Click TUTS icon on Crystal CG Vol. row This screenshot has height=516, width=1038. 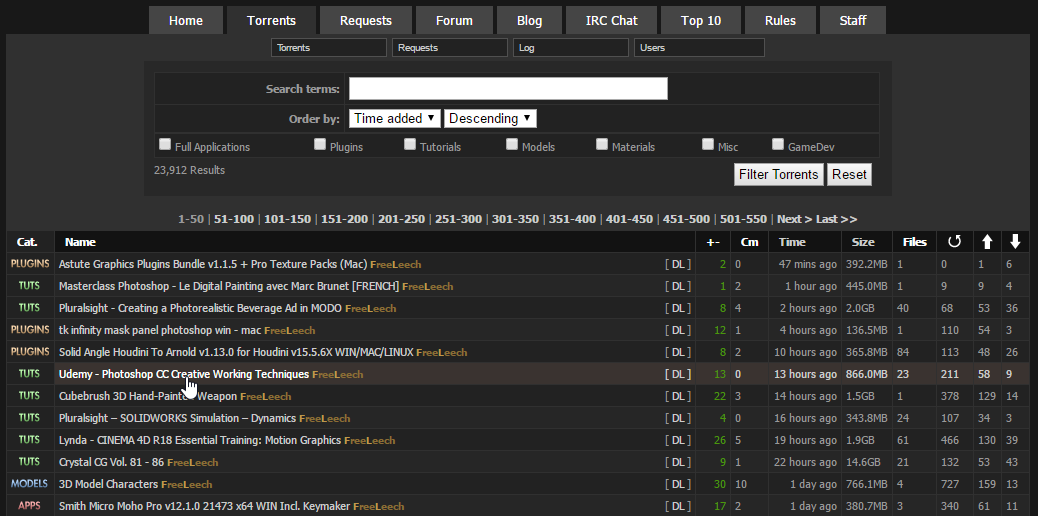pos(30,461)
